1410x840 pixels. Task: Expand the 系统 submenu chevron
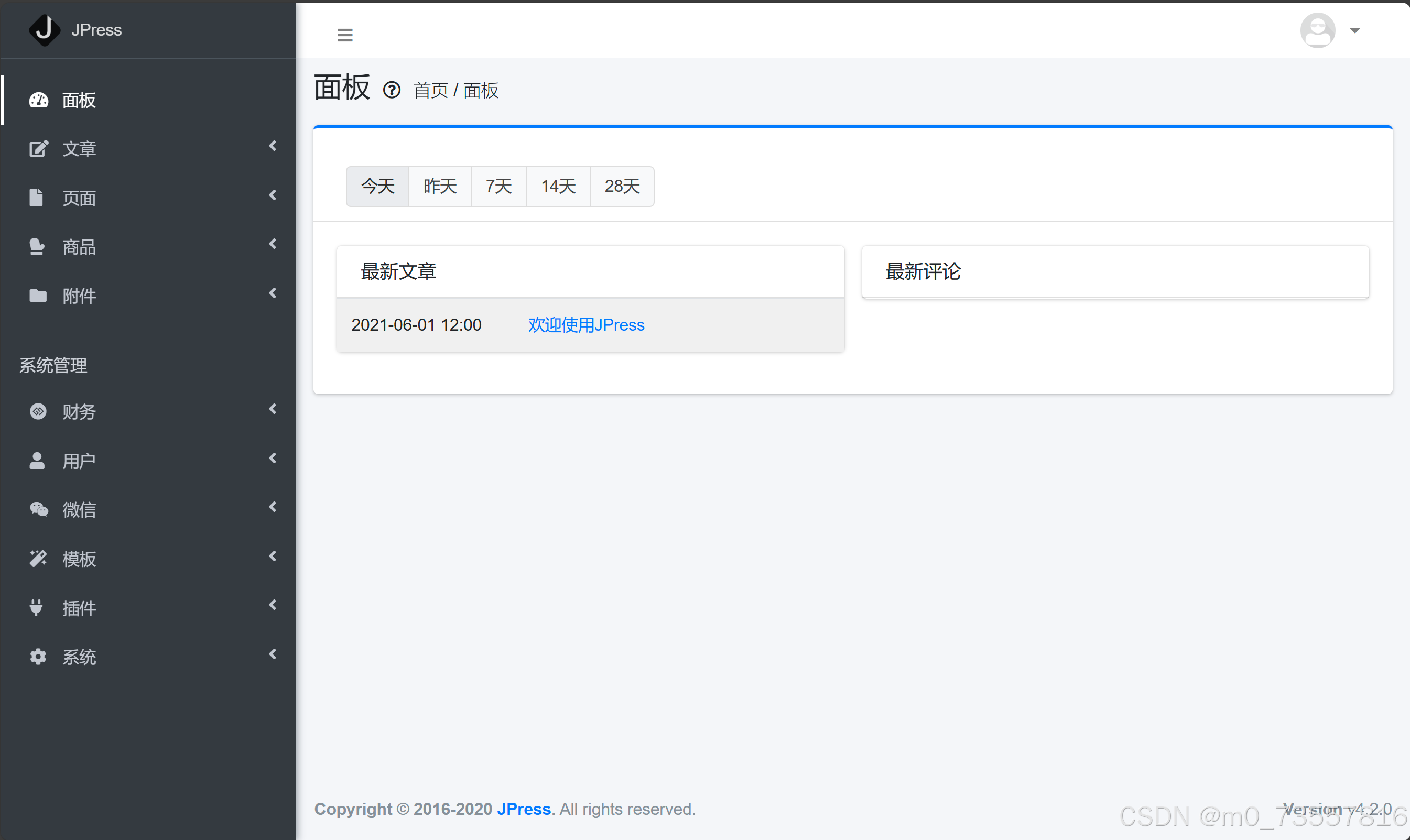(x=274, y=654)
